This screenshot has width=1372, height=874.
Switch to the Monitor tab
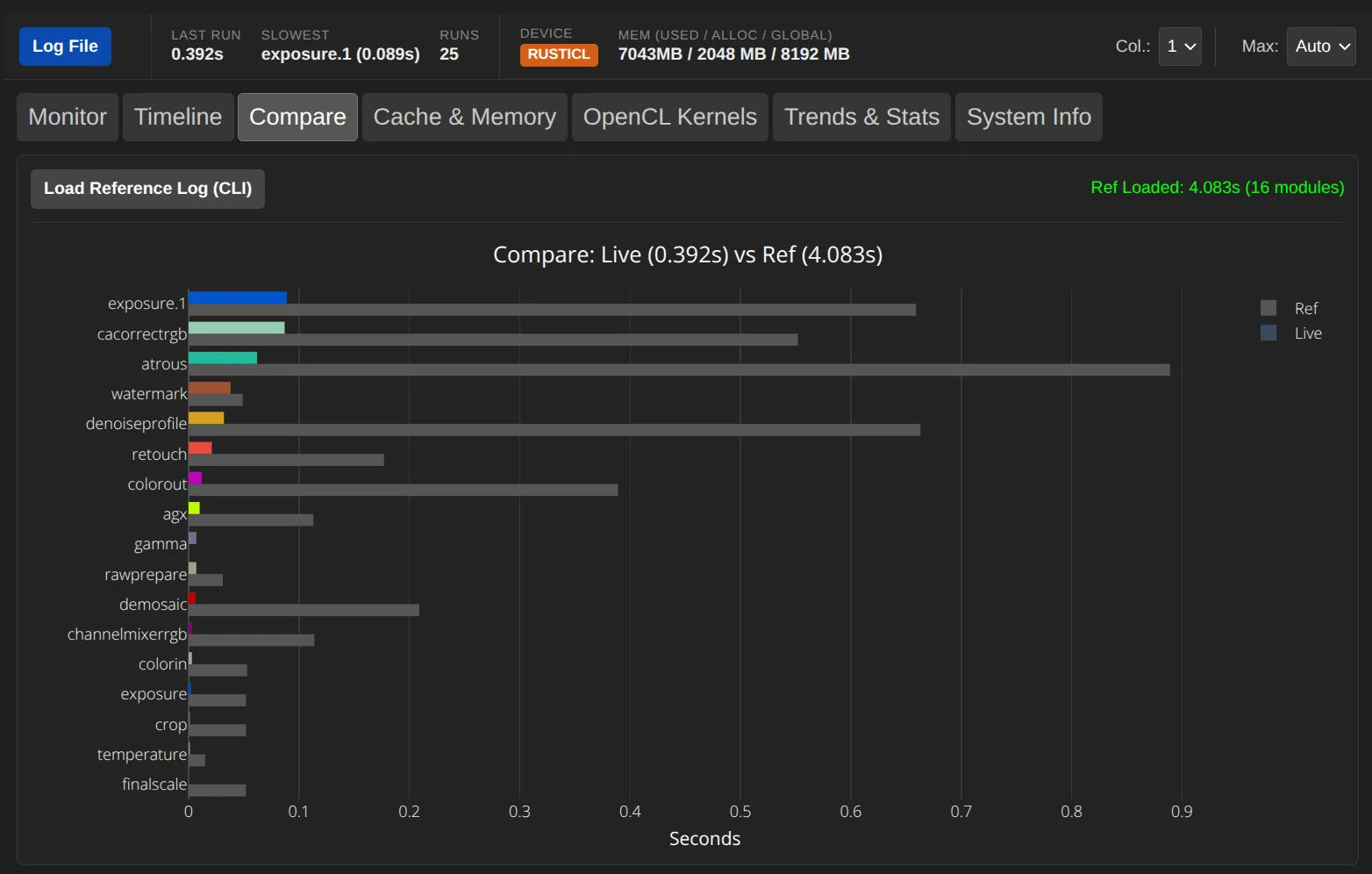pos(68,118)
